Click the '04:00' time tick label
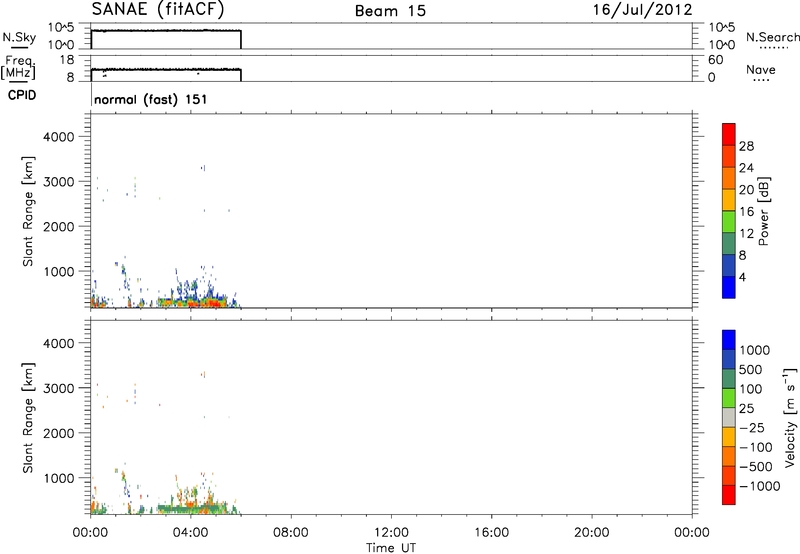 tap(191, 533)
